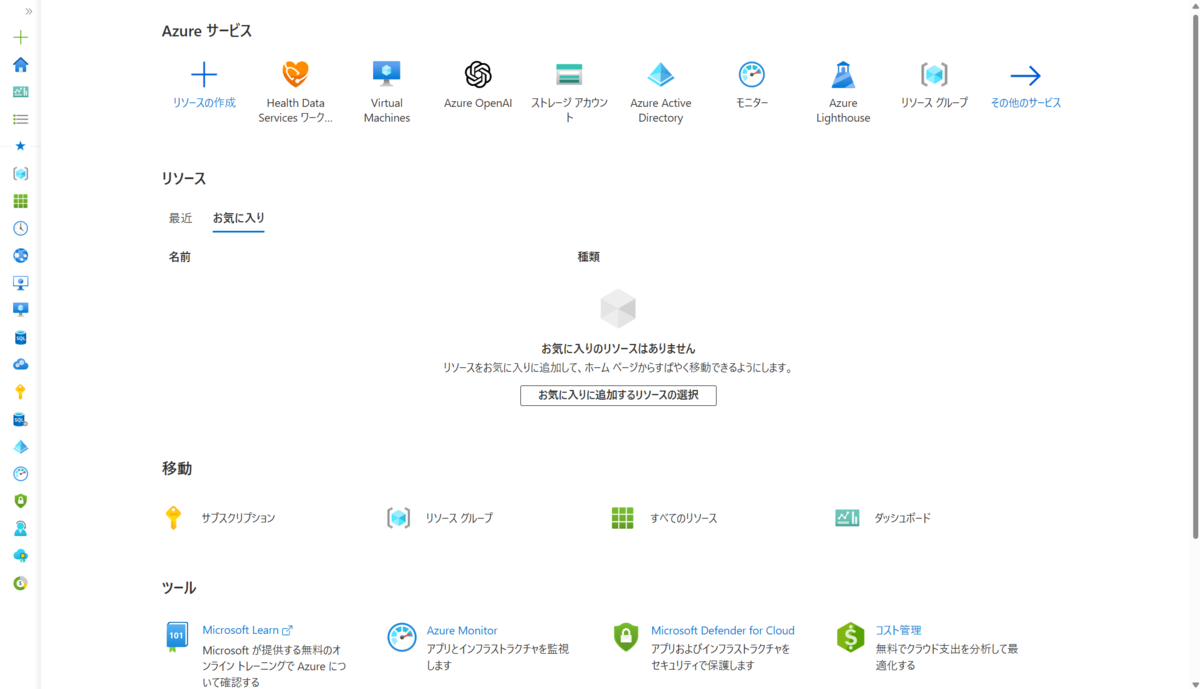The height and width of the screenshot is (689, 1200).
Task: Open the dashboard chart icon in the sidebar
Action: click(x=20, y=92)
